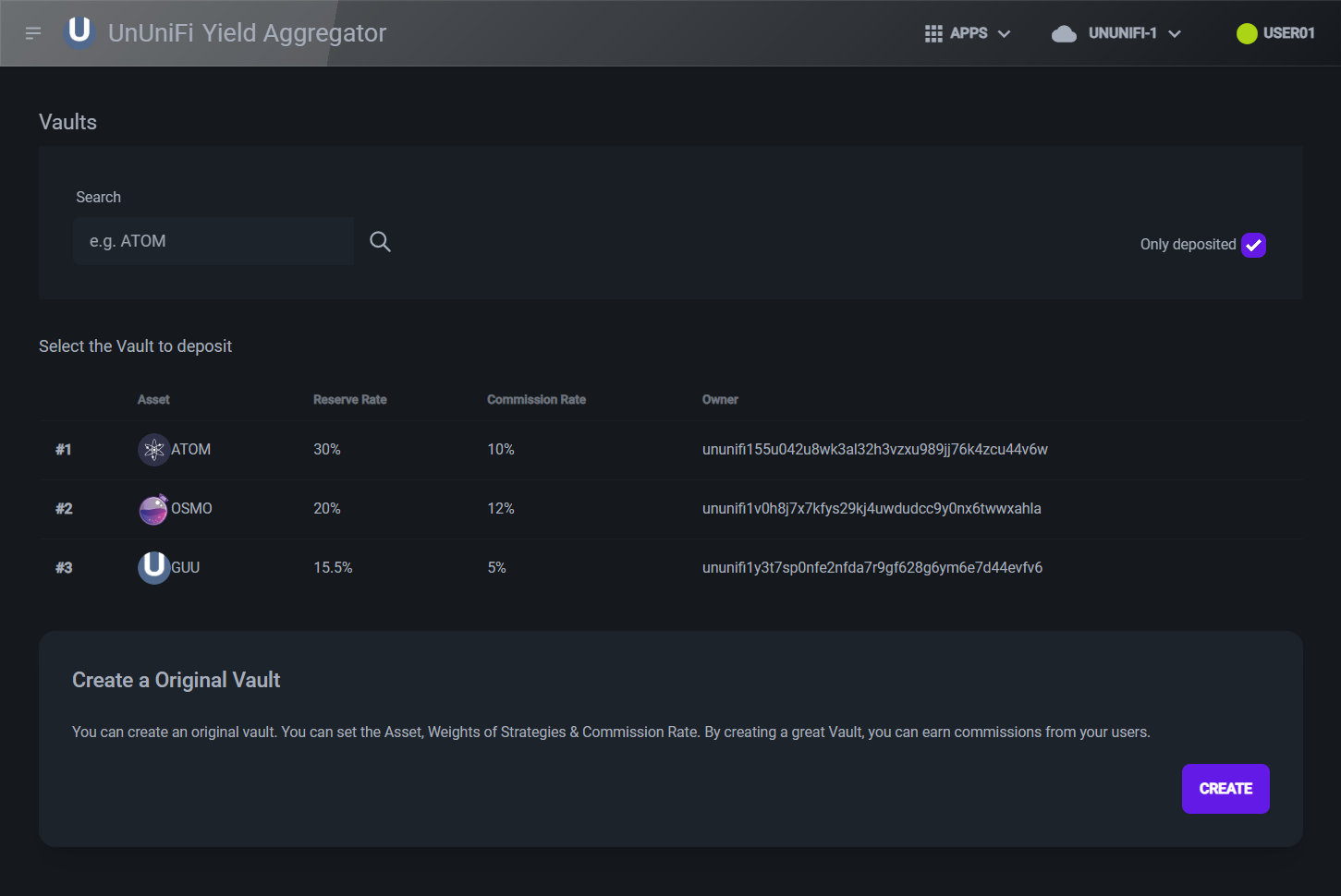The height and width of the screenshot is (896, 1341).
Task: Select the OSMO vault owner address
Action: 871,509
